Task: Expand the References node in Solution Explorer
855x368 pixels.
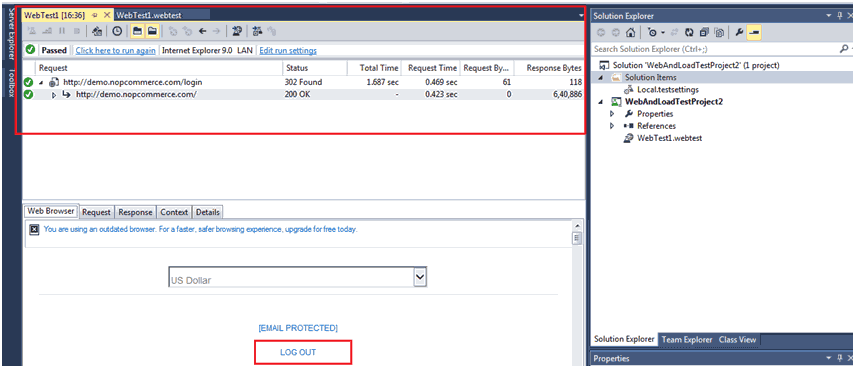Action: pos(612,126)
